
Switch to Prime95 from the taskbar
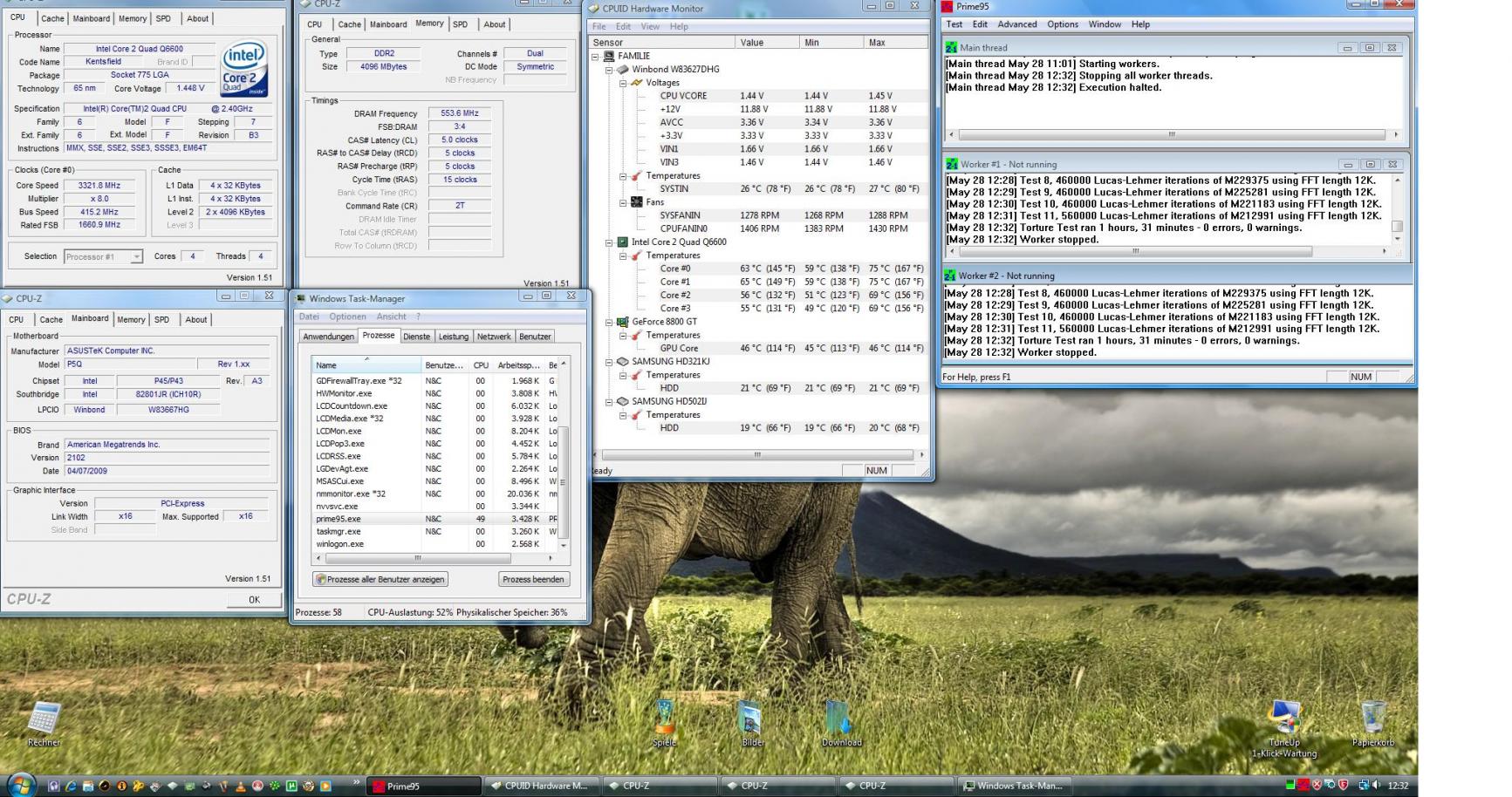point(424,786)
